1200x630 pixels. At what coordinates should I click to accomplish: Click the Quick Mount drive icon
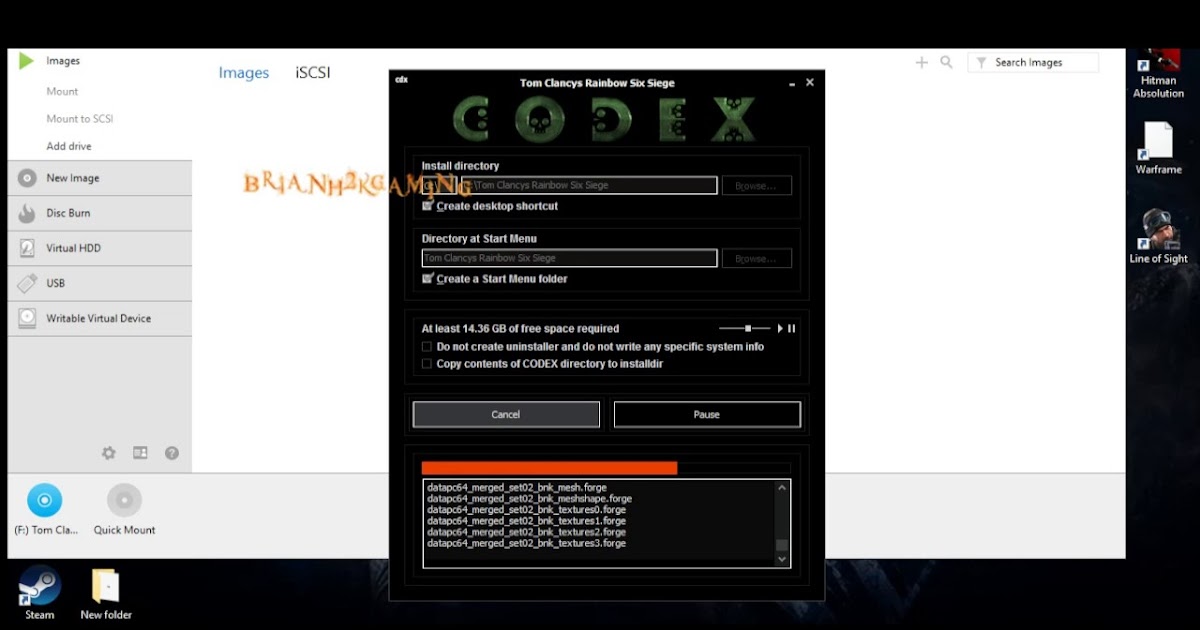coord(125,510)
